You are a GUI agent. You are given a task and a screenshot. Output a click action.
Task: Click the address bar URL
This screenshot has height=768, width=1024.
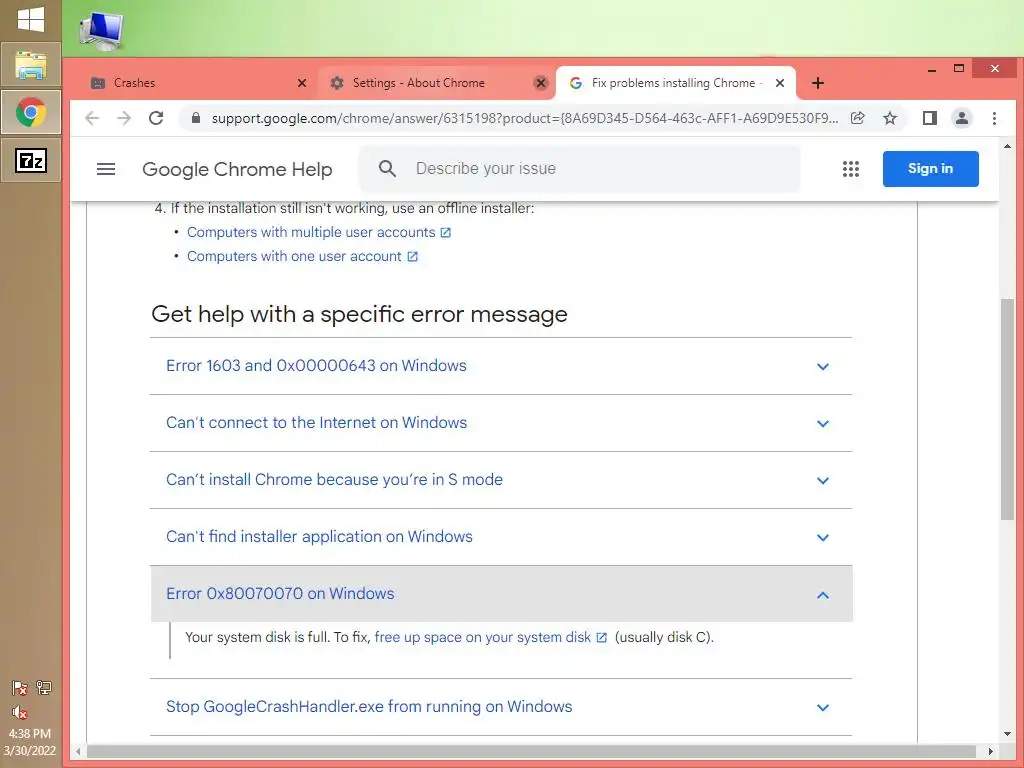[524, 118]
